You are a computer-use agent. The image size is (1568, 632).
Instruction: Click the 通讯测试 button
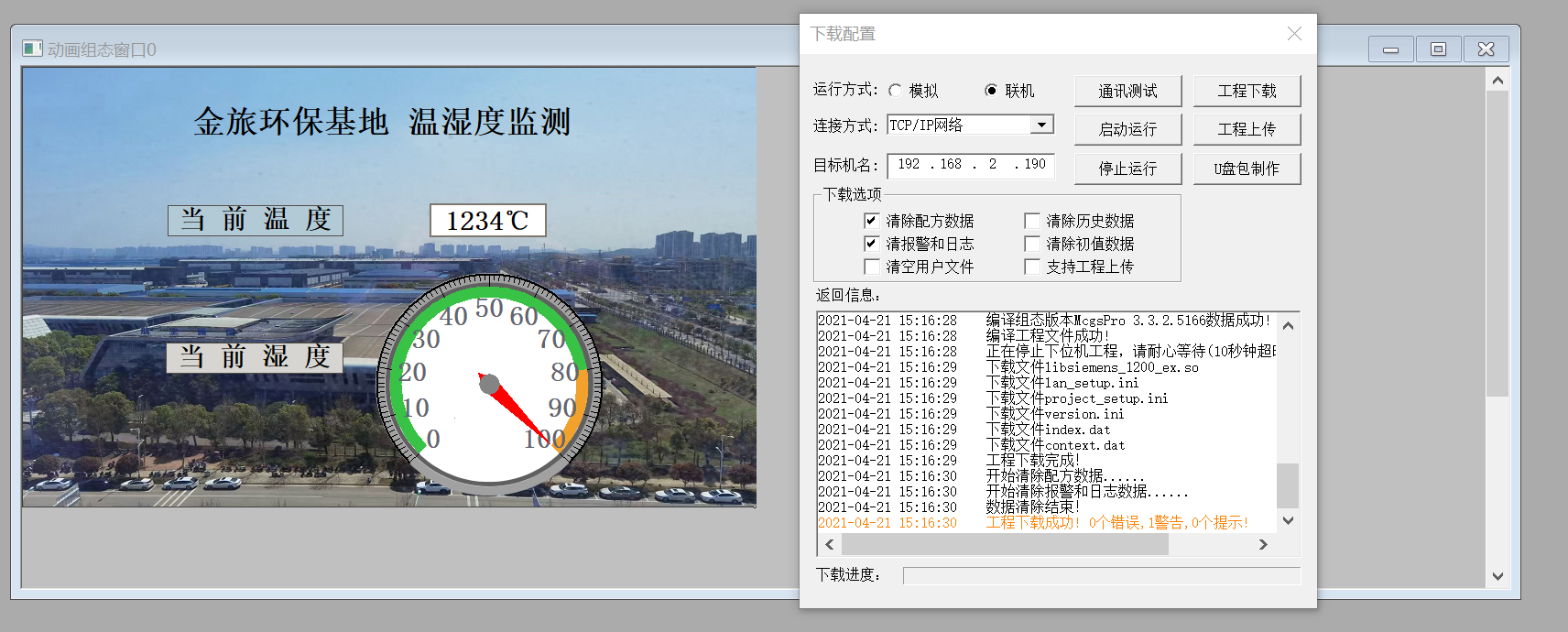tap(1127, 91)
